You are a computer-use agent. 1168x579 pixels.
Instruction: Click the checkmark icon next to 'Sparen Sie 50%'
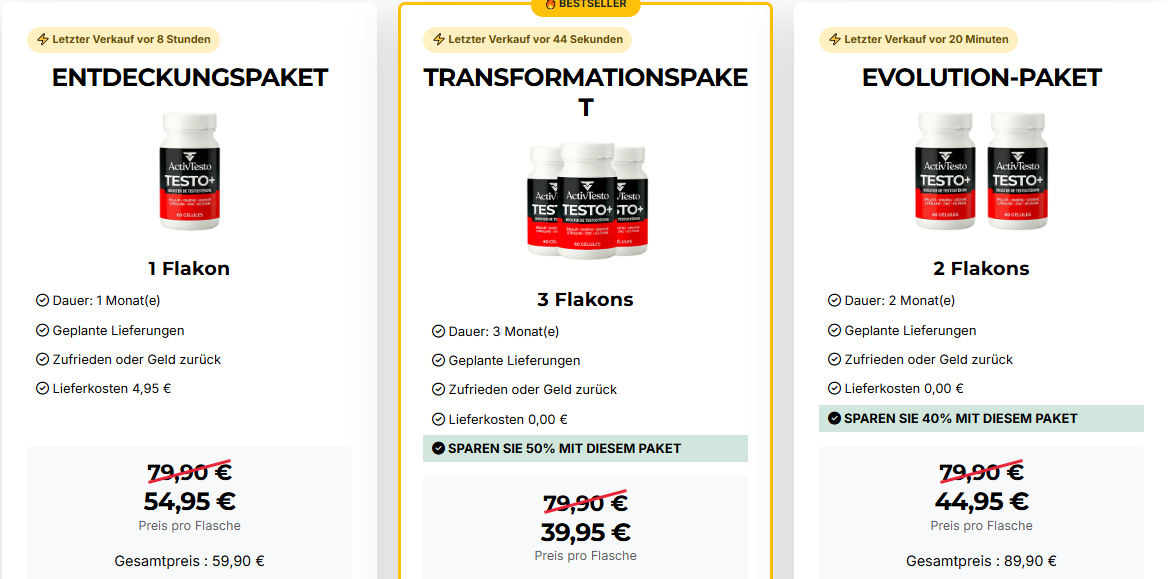point(438,449)
